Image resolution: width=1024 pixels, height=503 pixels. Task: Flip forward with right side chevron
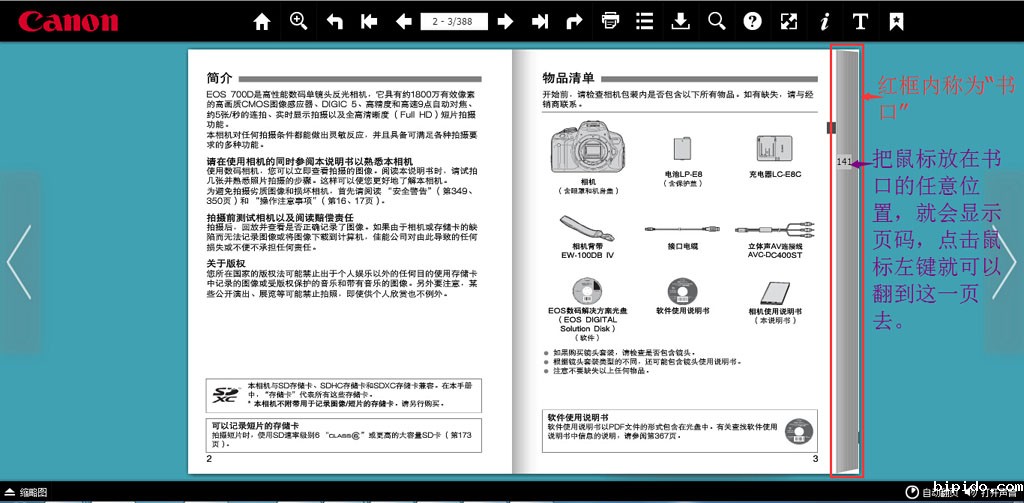1004,263
